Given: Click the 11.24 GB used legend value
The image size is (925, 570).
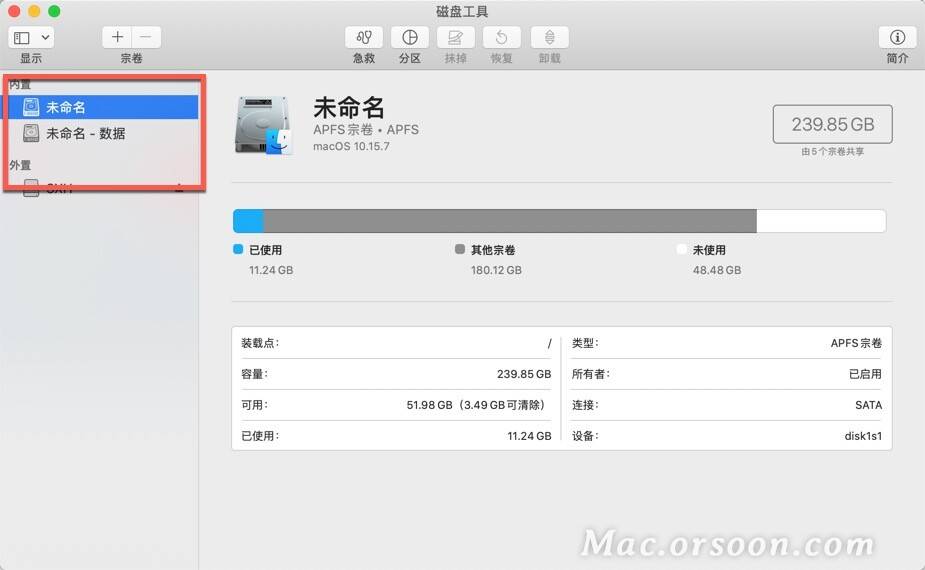Looking at the screenshot, I should point(271,270).
